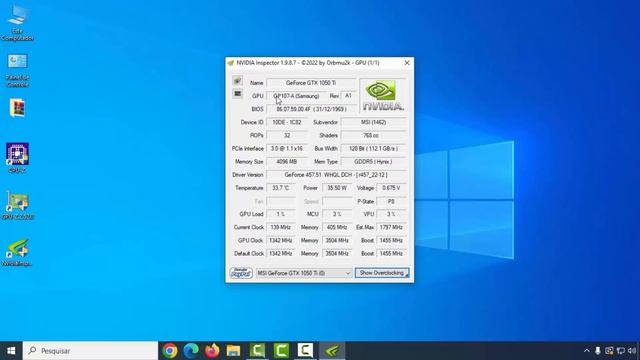Click the small icon button beside GPU field
Image resolution: width=640 pixels, height=360 pixels.
pyautogui.click(x=237, y=94)
